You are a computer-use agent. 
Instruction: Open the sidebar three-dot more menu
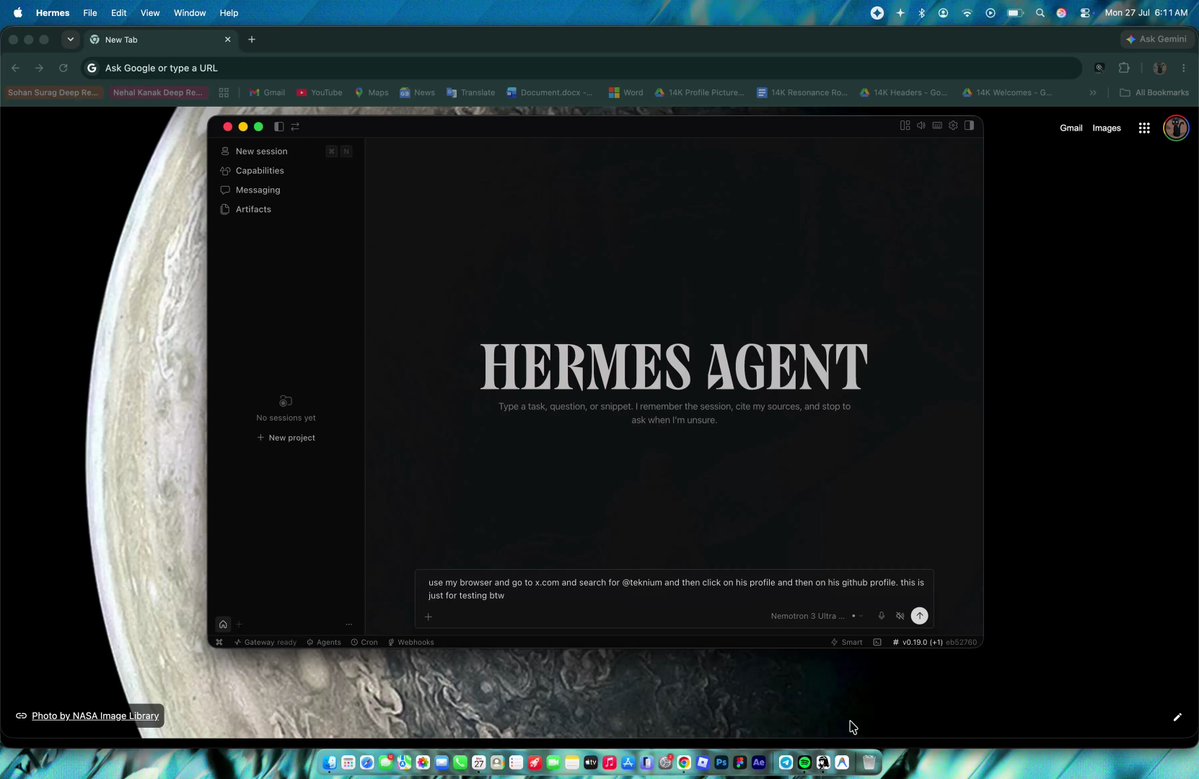click(349, 624)
